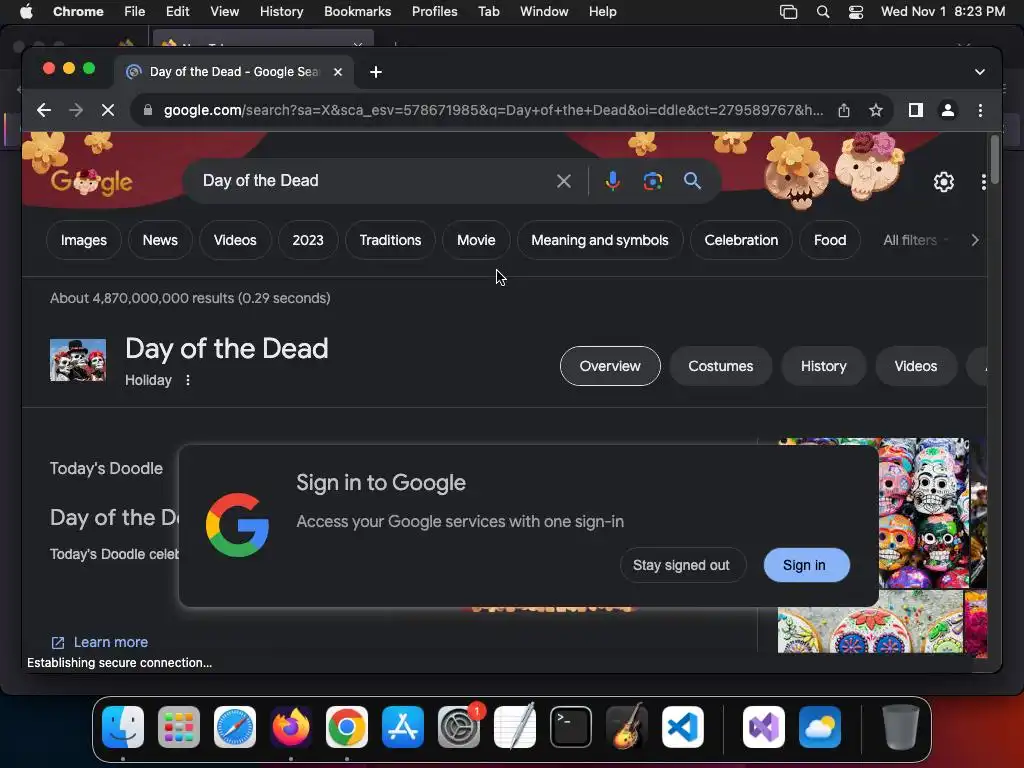Open the Edit menu
Image resolution: width=1024 pixels, height=768 pixels.
coord(177,12)
